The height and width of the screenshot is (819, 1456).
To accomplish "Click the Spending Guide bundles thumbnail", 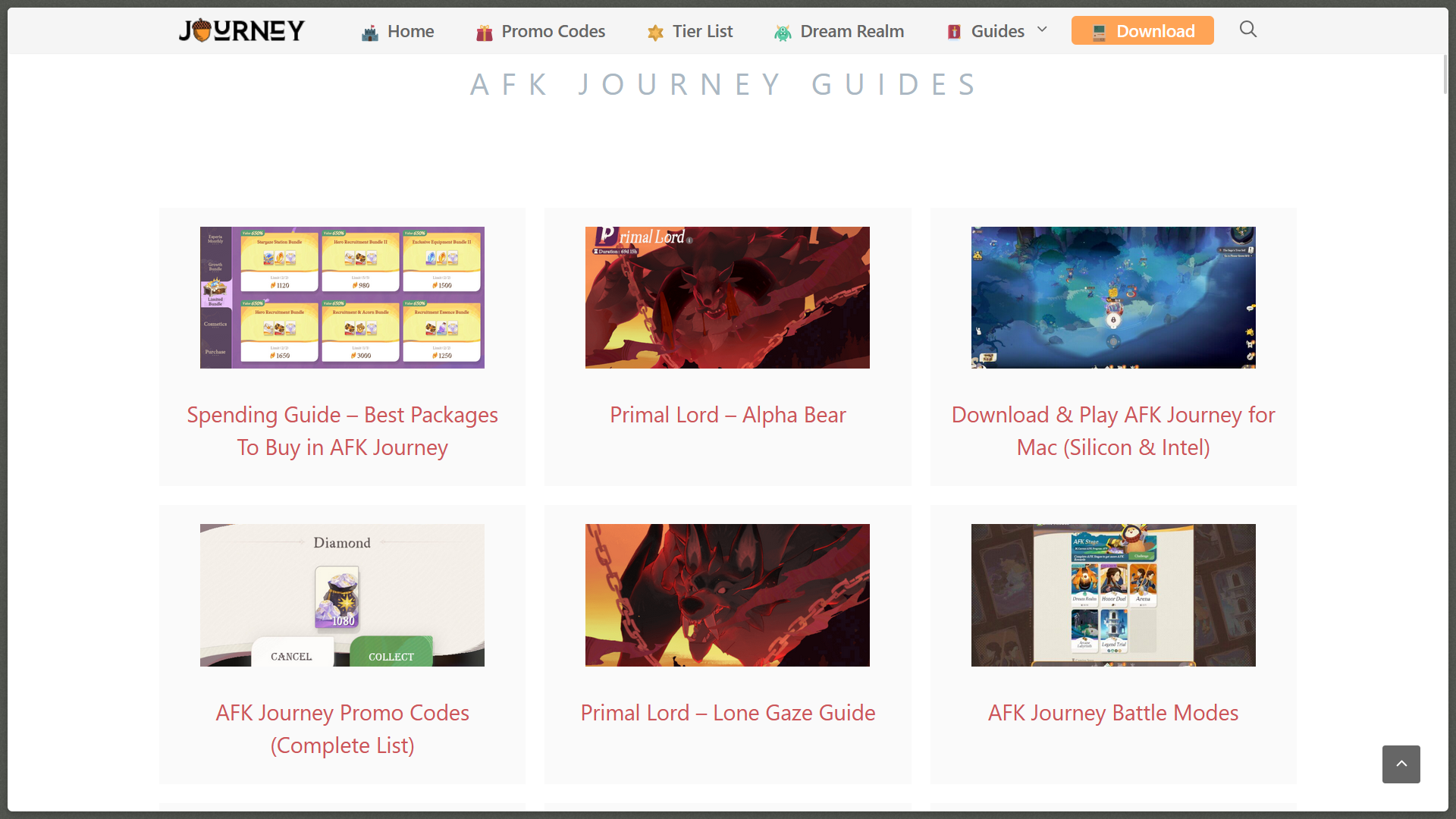I will click(342, 297).
